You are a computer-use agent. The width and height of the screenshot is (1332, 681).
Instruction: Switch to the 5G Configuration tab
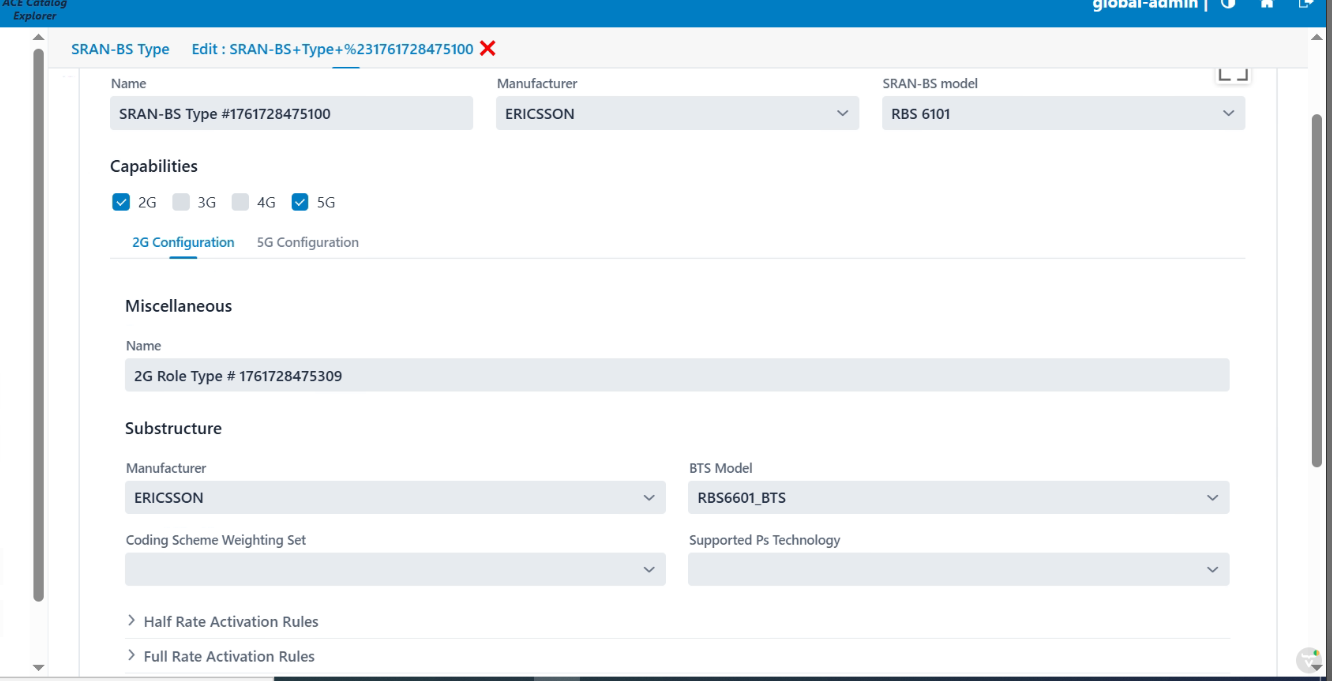pyautogui.click(x=307, y=243)
